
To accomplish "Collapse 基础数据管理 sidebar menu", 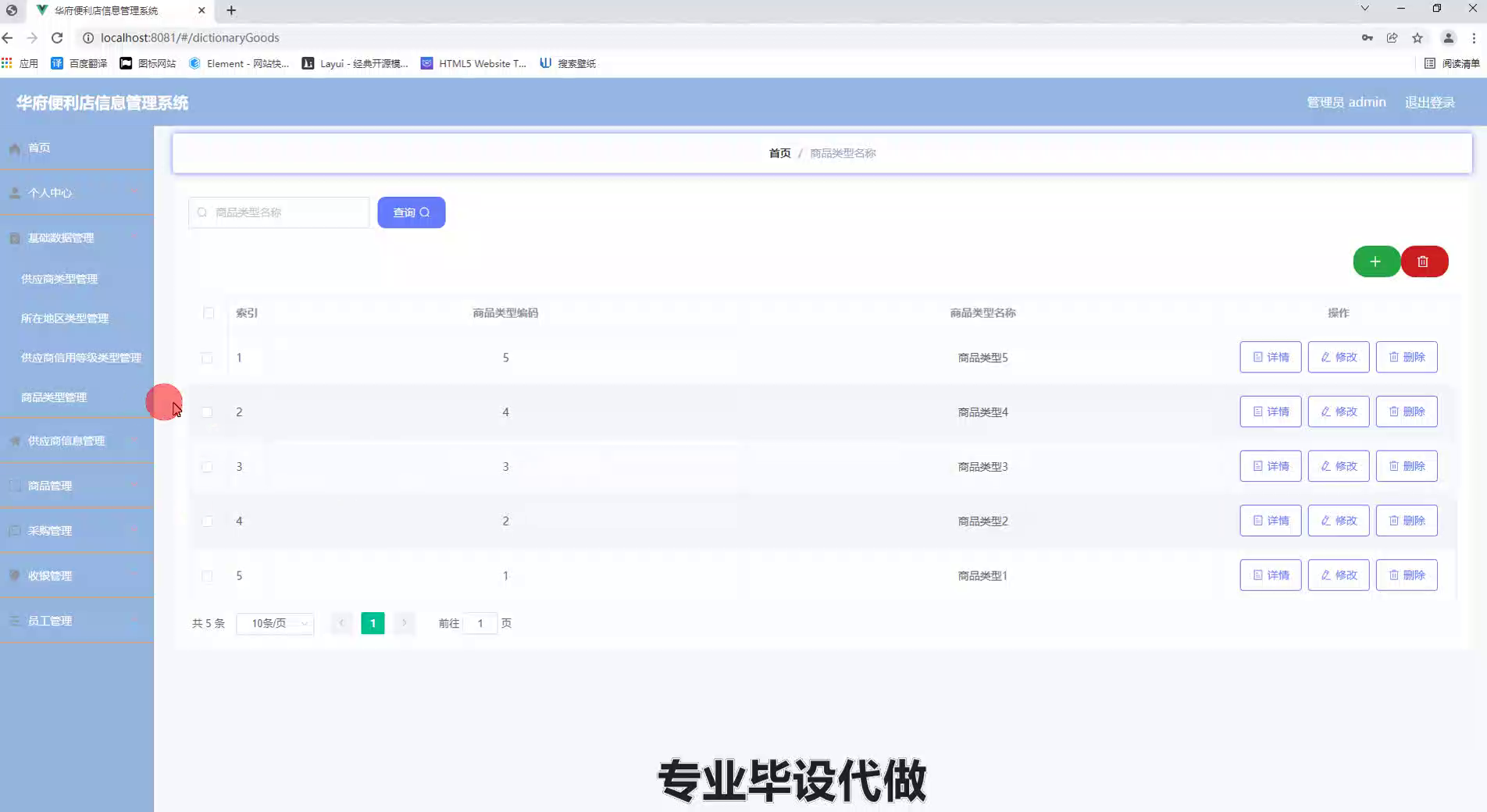I will click(x=77, y=238).
